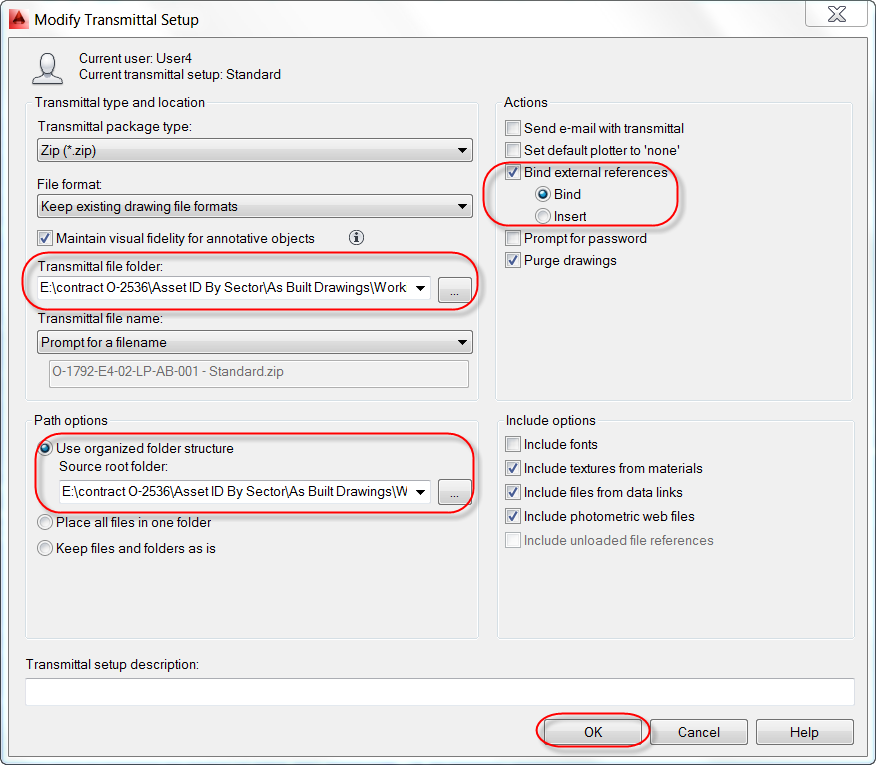Click the AutoCAD logo in title bar
Screen dimensions: 876x765
point(18,18)
